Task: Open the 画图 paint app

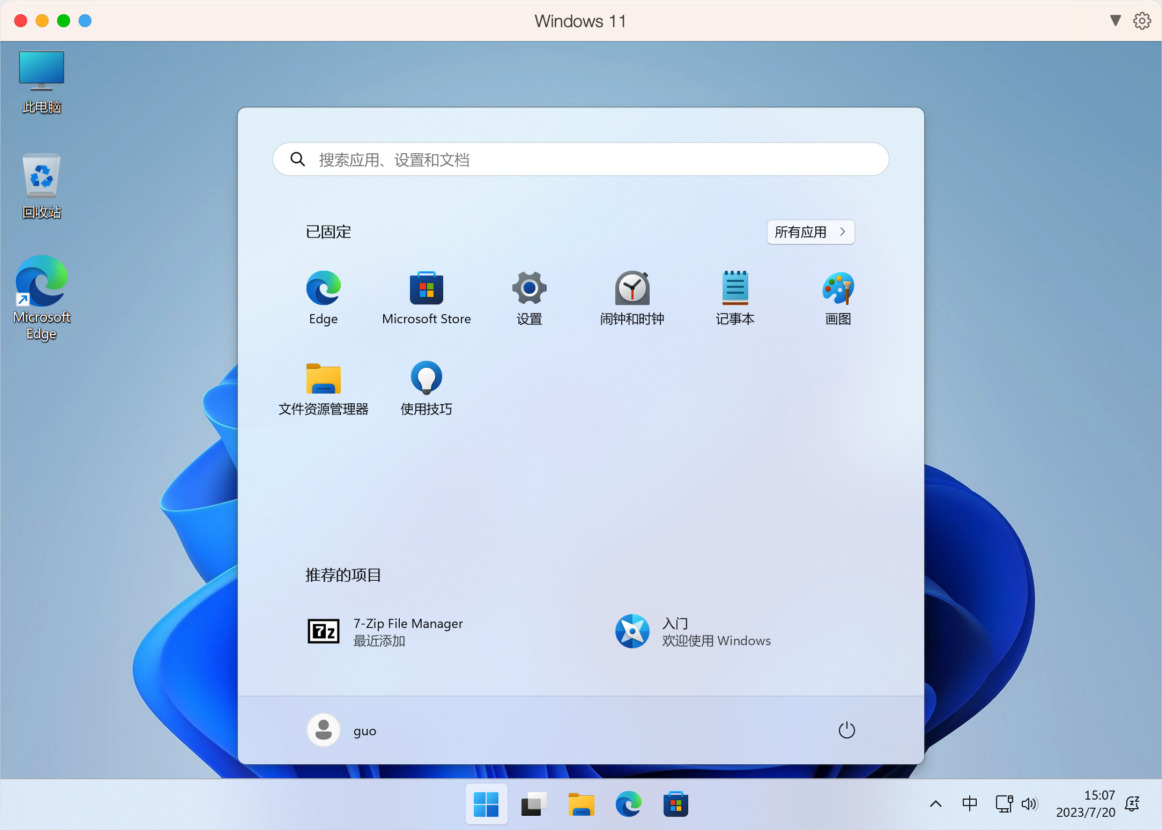Action: point(838,298)
